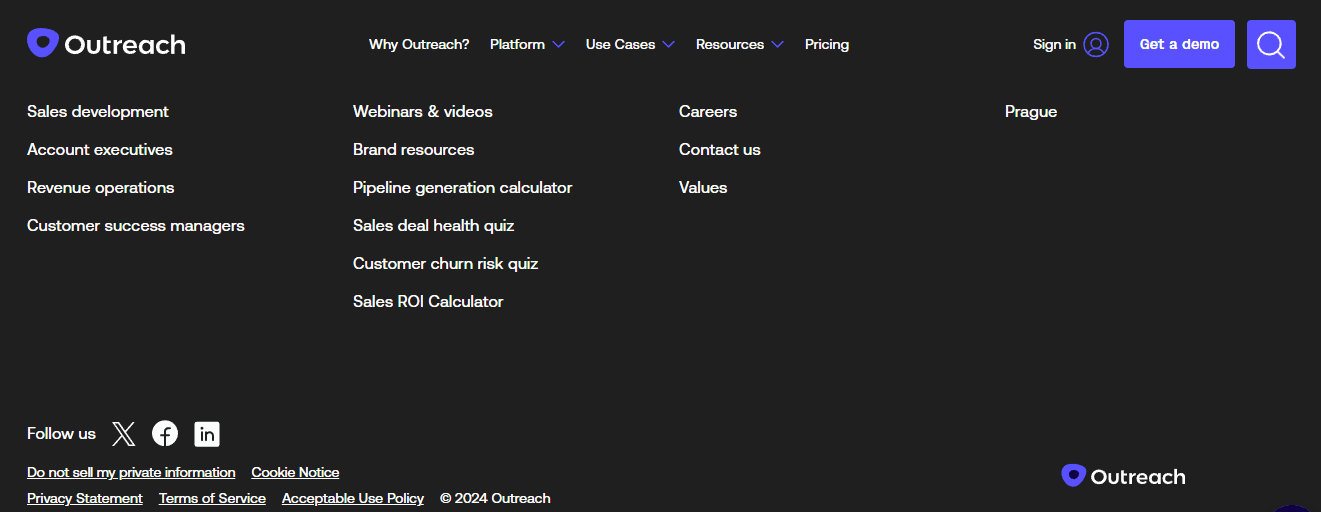1321x512 pixels.
Task: Click the user profile icon by Sign in
Action: point(1096,44)
